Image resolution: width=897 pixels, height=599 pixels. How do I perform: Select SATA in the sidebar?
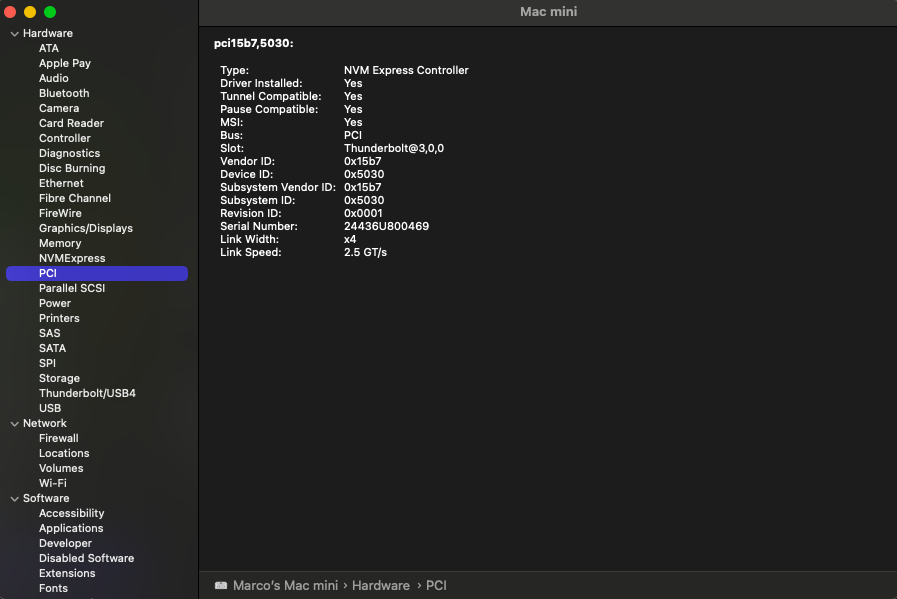coord(53,348)
